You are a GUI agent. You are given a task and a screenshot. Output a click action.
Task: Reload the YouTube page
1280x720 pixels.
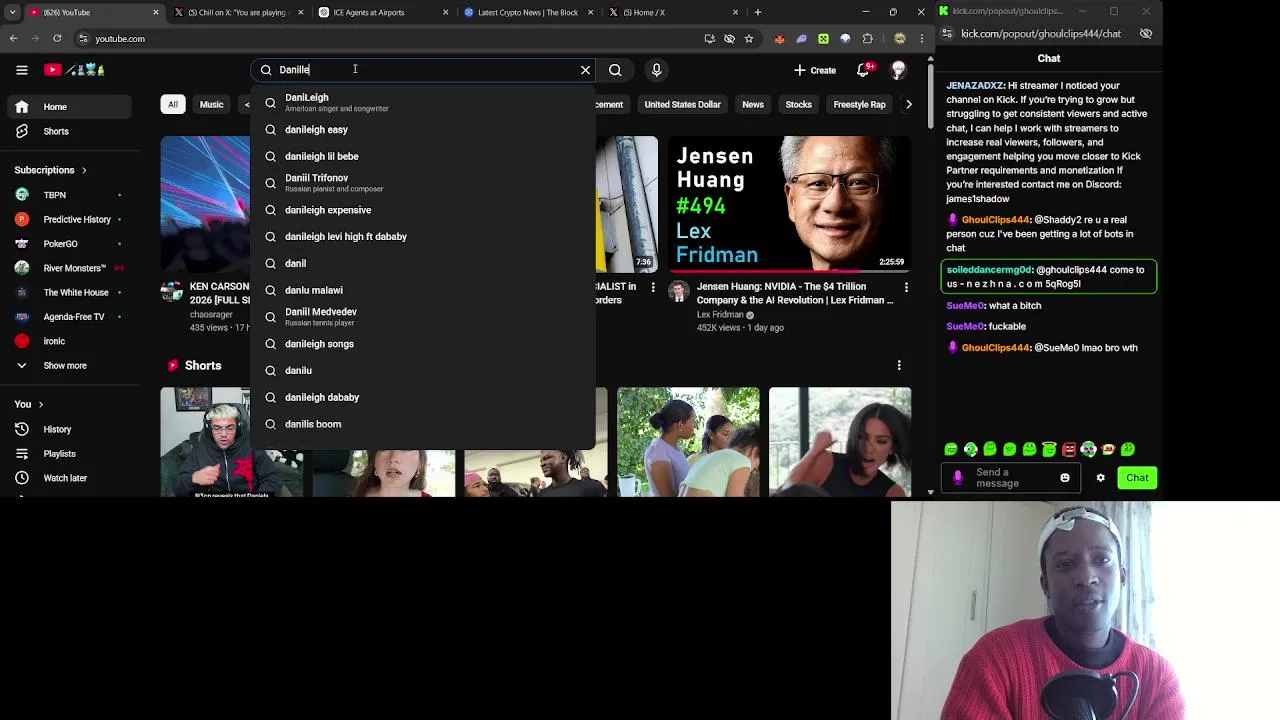tap(57, 39)
